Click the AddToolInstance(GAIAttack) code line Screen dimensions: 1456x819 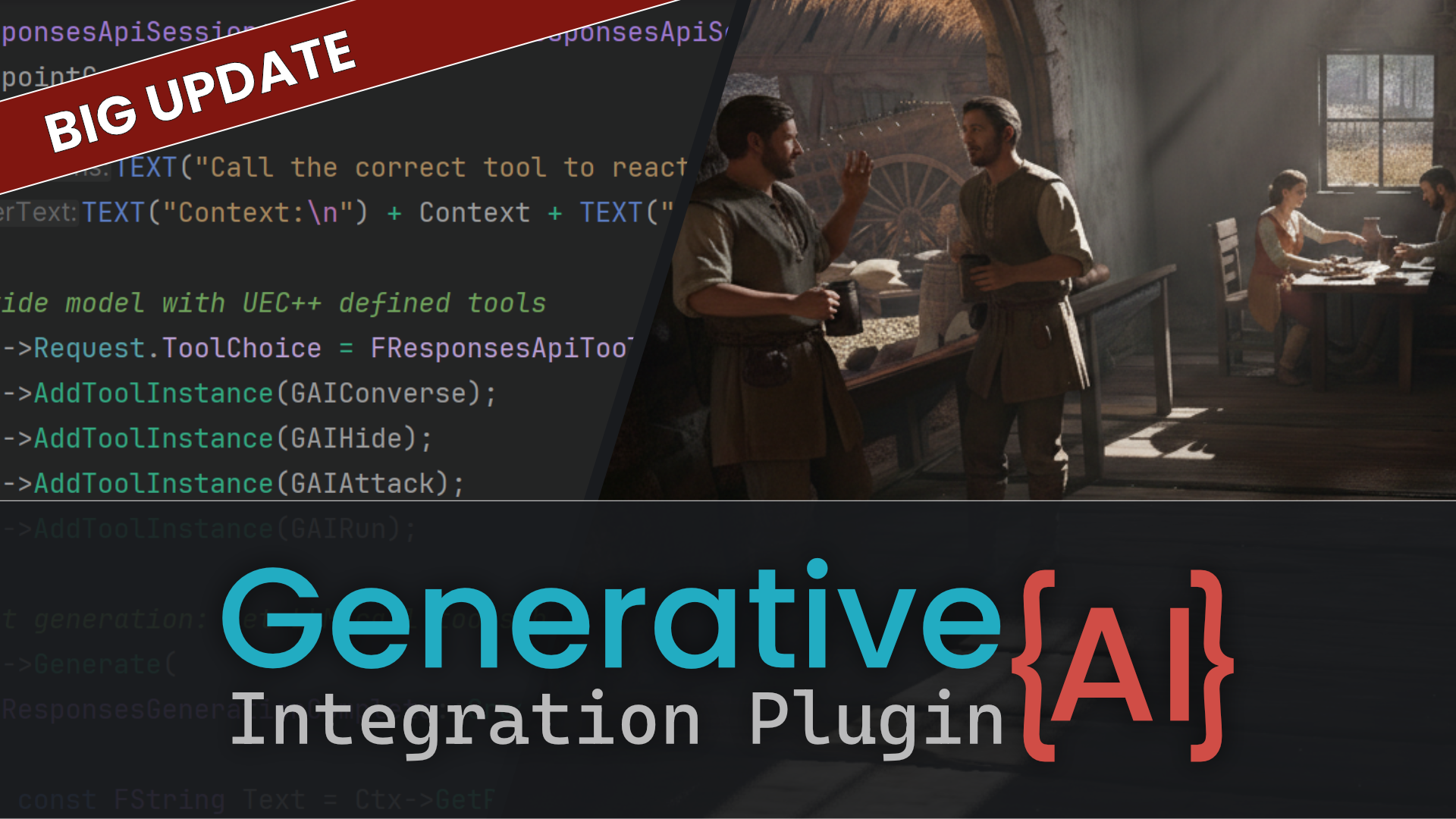pyautogui.click(x=234, y=484)
